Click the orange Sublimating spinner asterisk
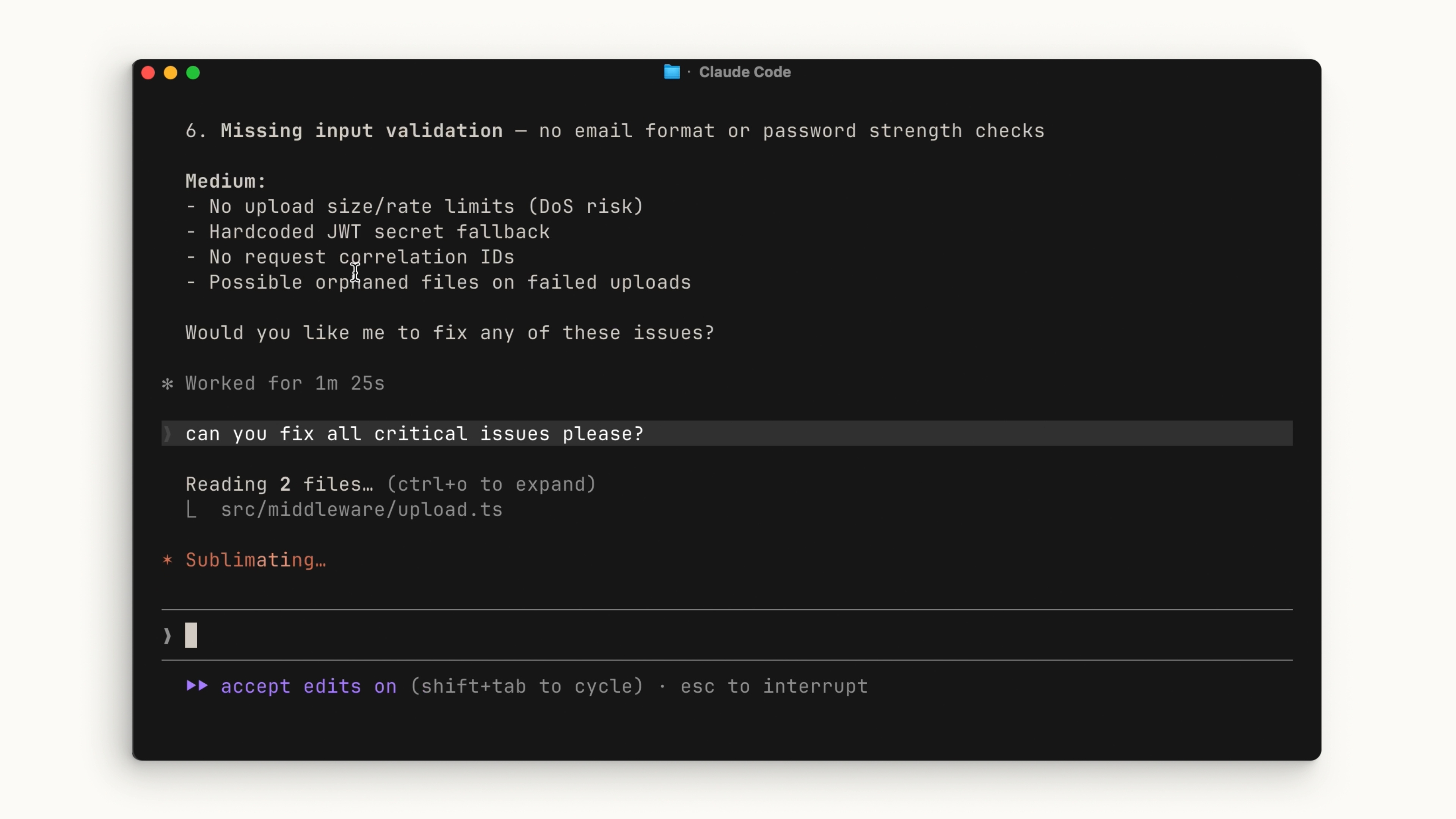This screenshot has height=819, width=1456. 167,560
